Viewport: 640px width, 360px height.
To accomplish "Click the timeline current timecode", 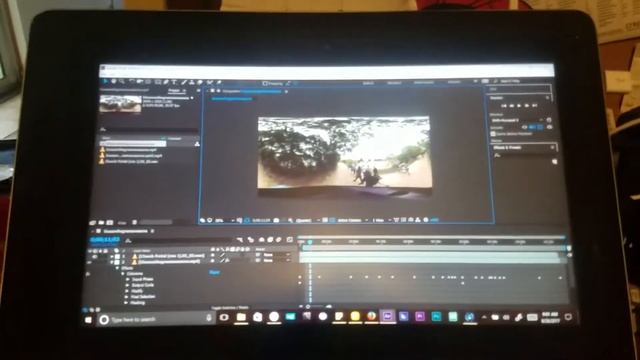I will coord(105,240).
